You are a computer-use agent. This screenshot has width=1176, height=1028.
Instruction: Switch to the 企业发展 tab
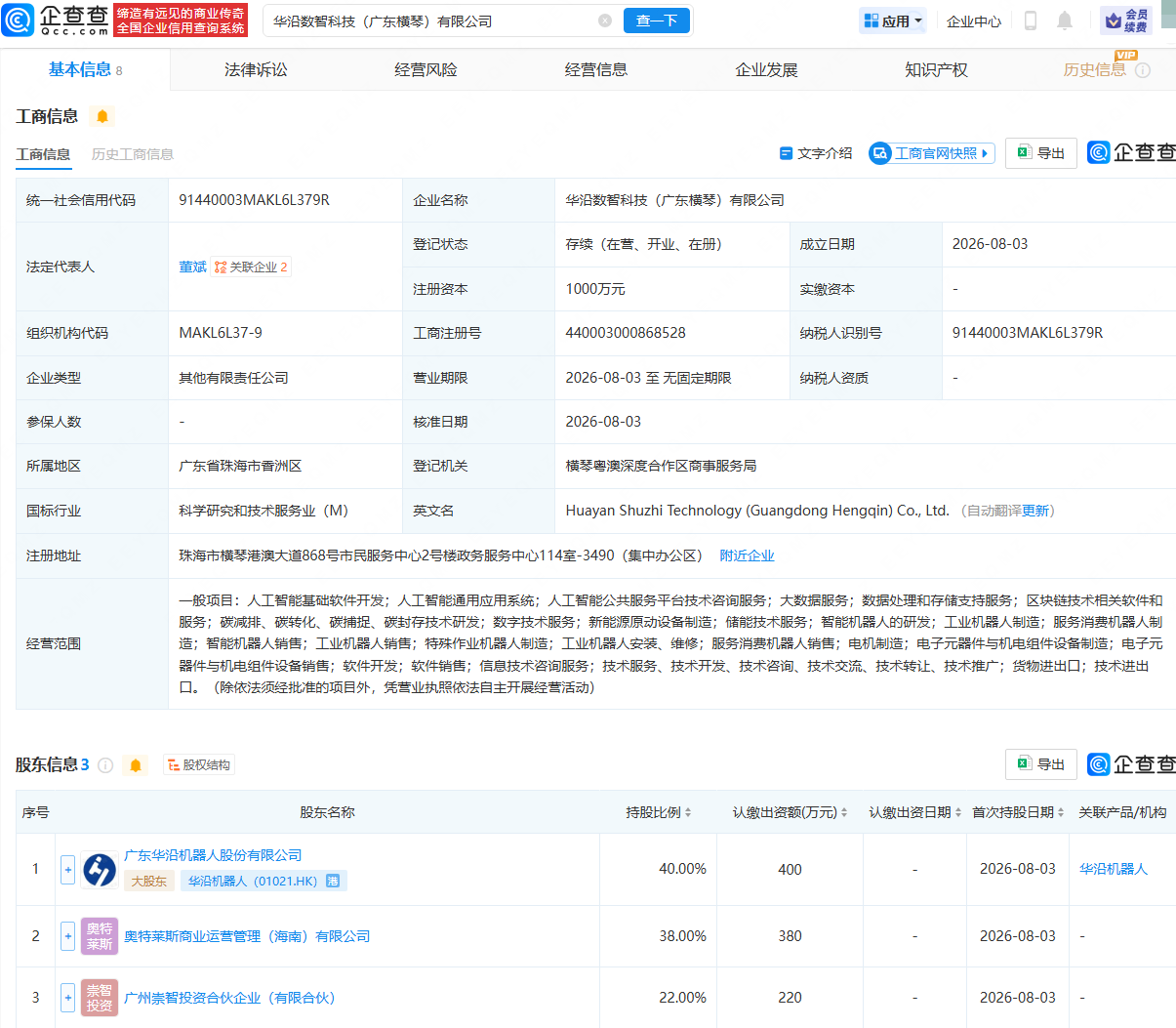click(766, 70)
